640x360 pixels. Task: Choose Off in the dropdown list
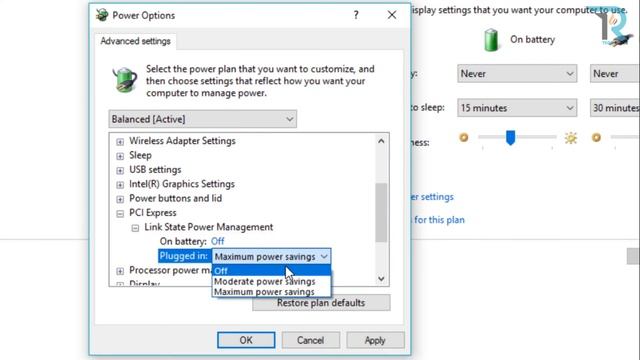coord(271,271)
